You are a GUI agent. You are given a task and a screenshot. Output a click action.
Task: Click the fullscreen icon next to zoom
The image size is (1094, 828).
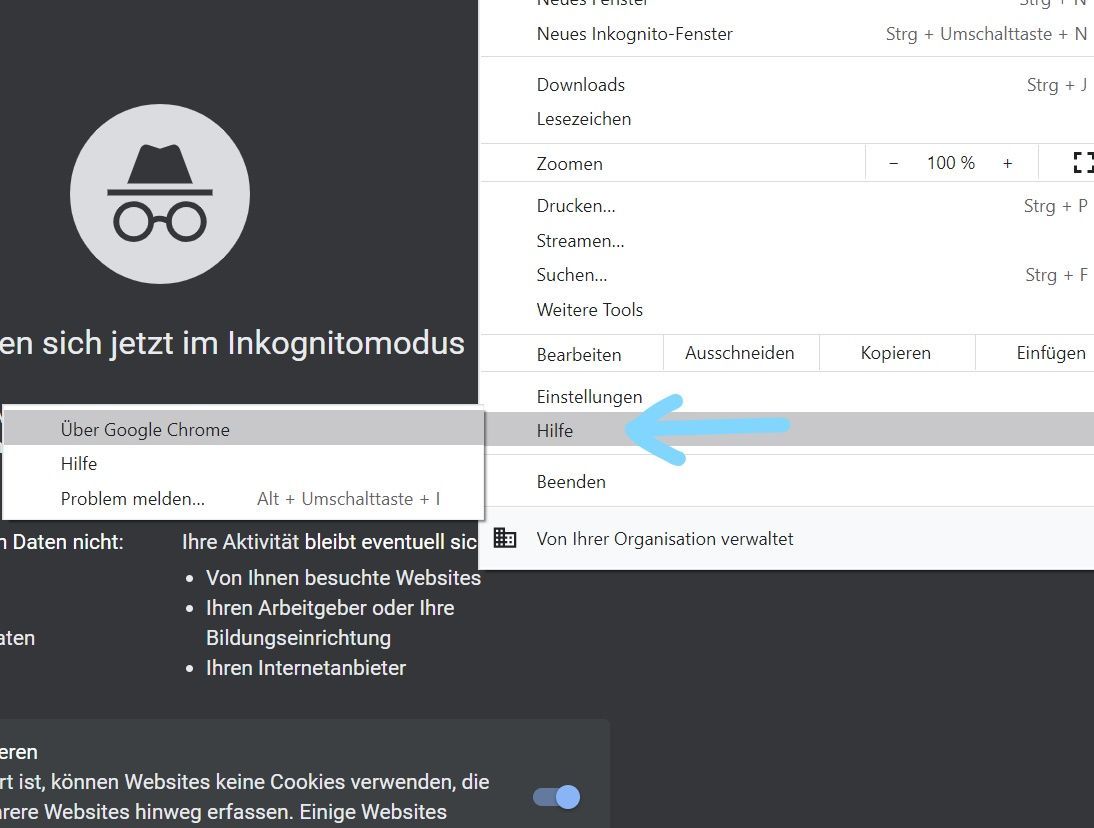point(1081,163)
